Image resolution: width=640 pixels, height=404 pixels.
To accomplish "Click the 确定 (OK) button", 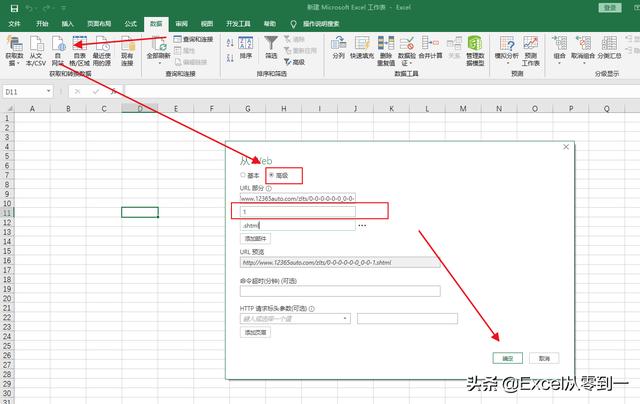I will [x=508, y=358].
